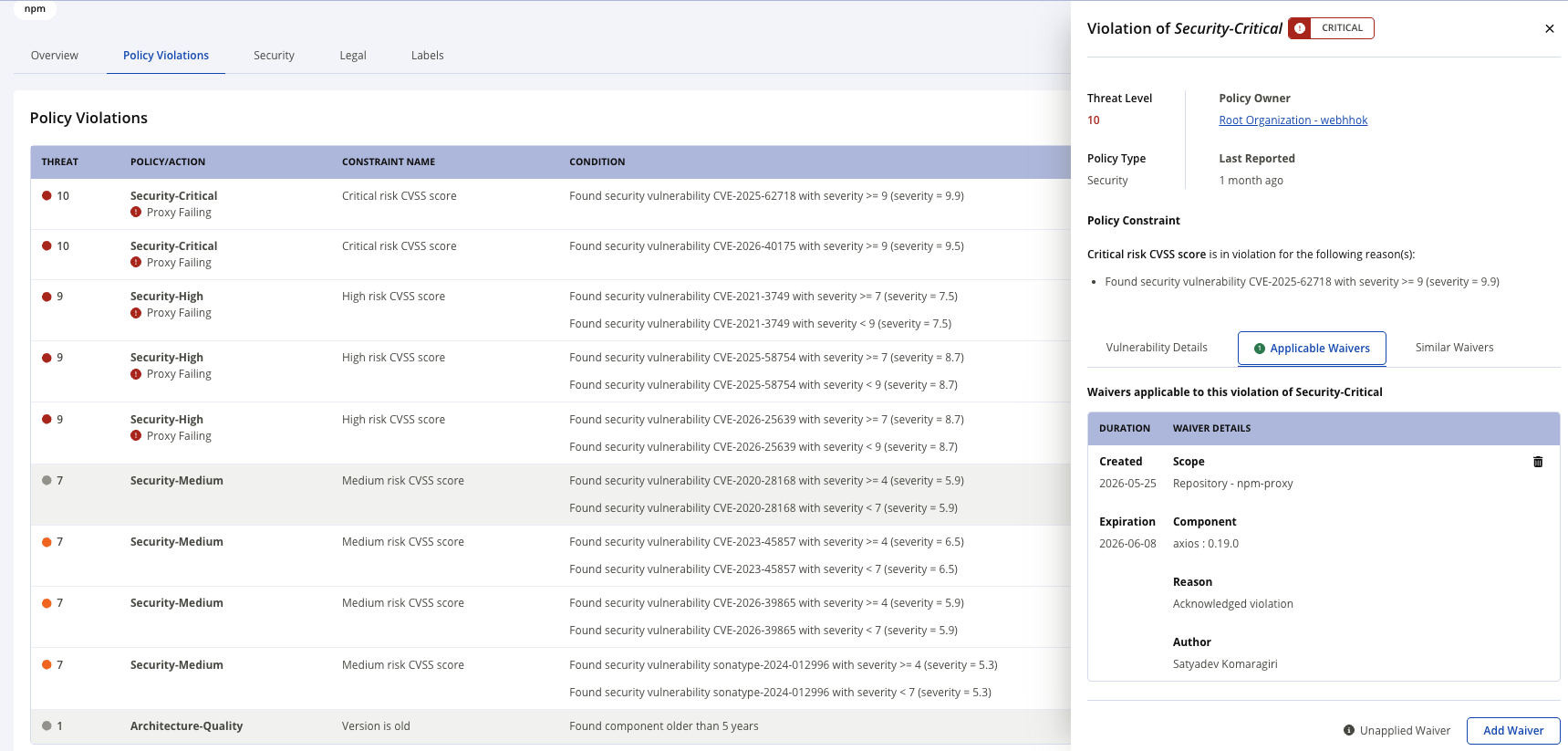1568x751 pixels.
Task: Click the critical alert icon beside the title
Action: (x=1300, y=28)
